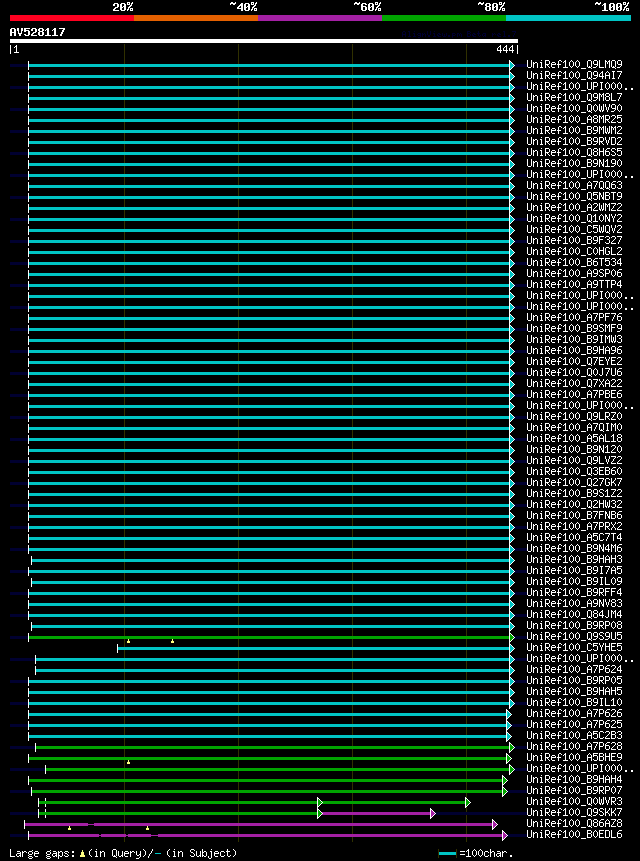Pick the UniRef100_A5C7T4 entry

point(574,538)
